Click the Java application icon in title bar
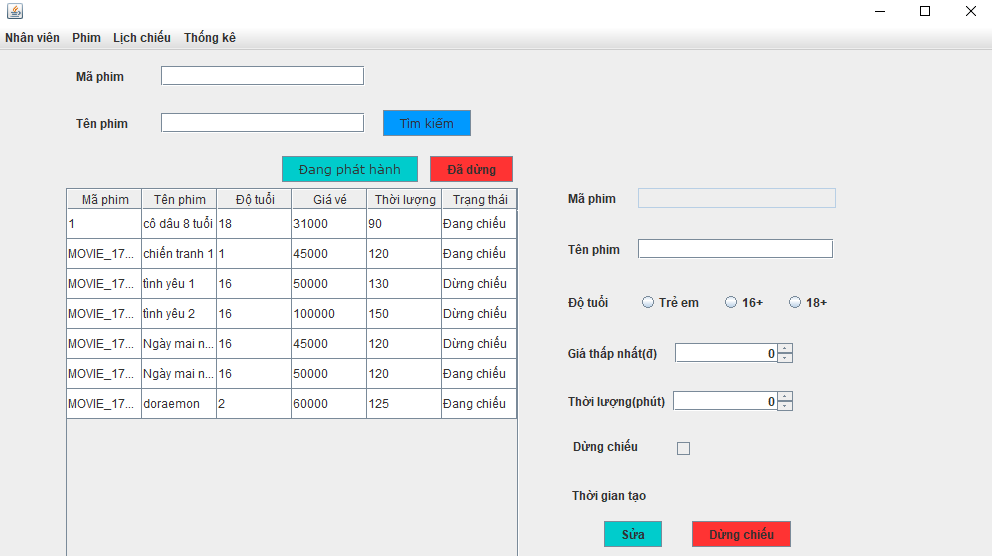Screen dimensions: 992x556 click(x=15, y=11)
